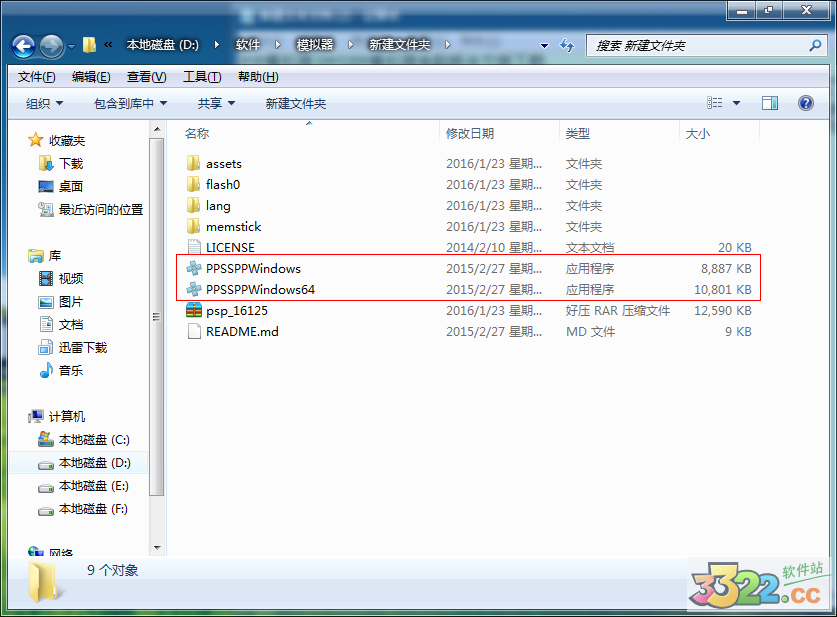Open 迅雷下载 library
This screenshot has height=617, width=837.
click(x=73, y=348)
